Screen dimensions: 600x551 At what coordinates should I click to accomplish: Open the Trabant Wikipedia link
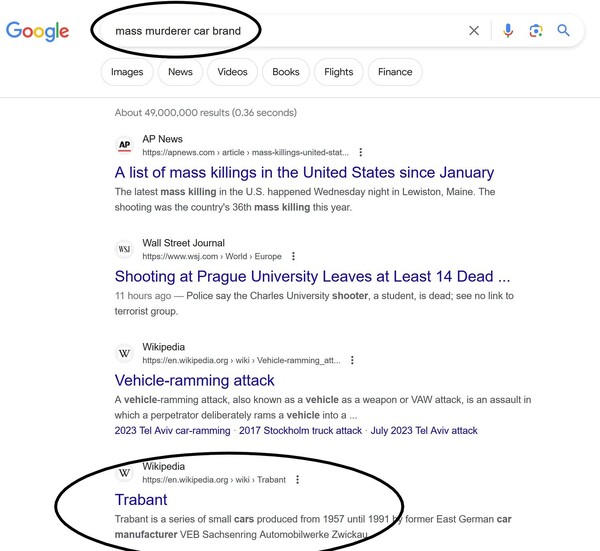pyautogui.click(x=141, y=499)
